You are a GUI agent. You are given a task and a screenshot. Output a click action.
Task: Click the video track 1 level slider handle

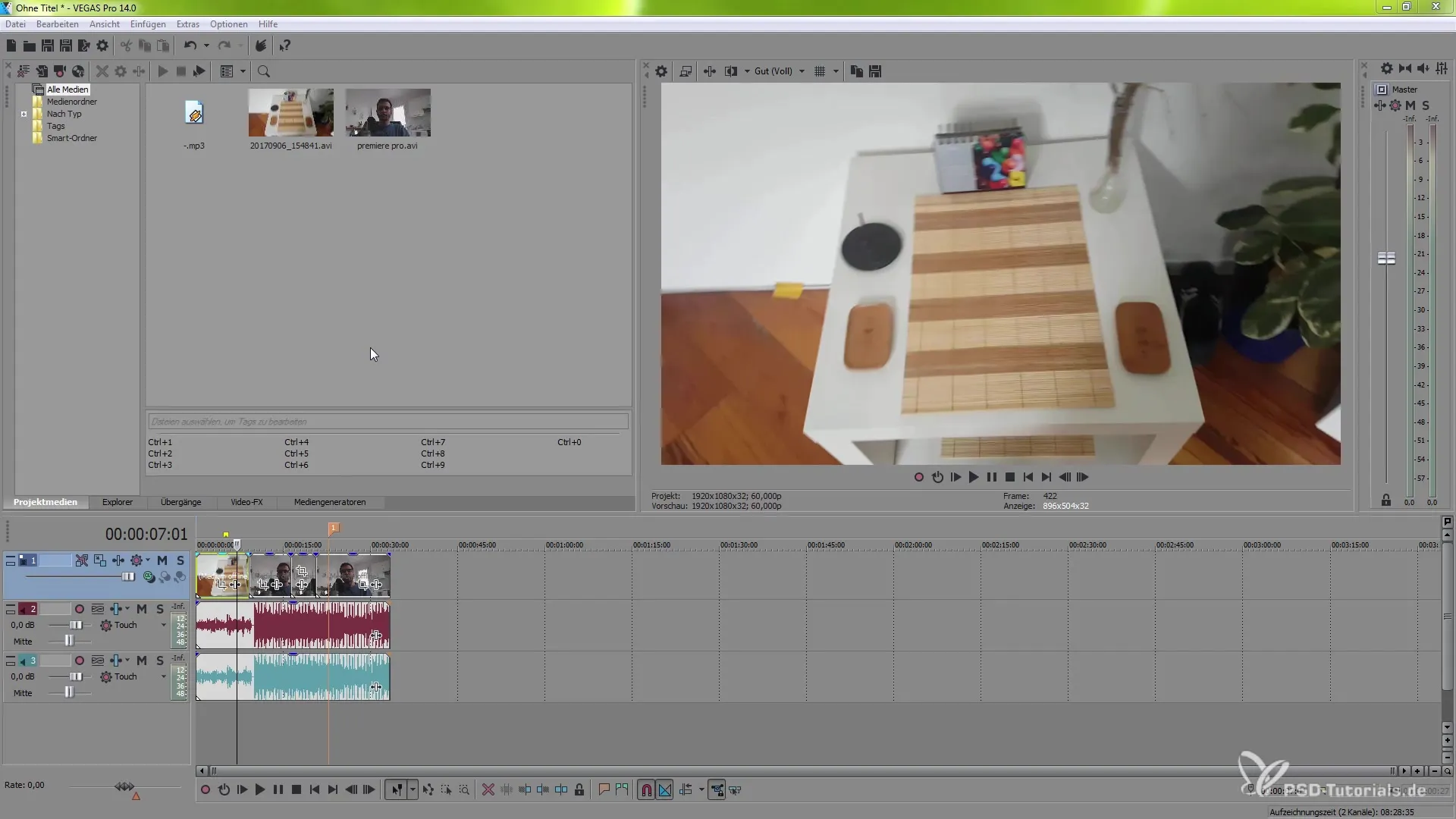128,577
